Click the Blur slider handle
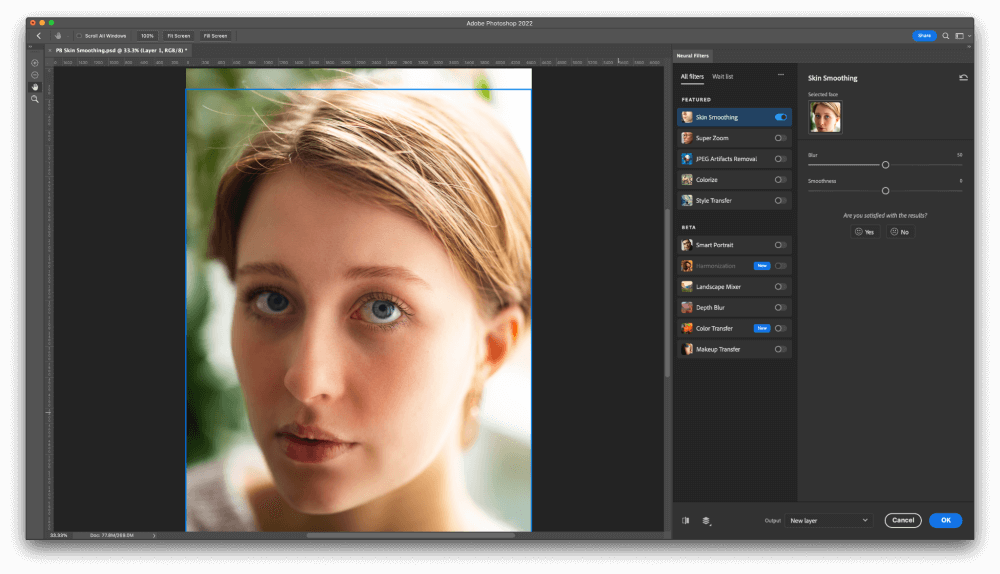The image size is (1000, 574). (885, 164)
